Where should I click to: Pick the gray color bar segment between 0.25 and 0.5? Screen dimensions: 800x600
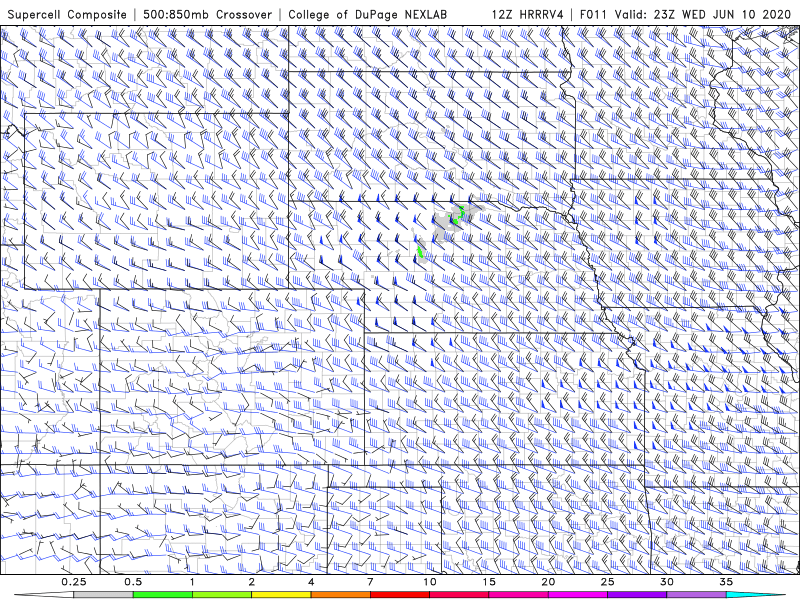[103, 595]
